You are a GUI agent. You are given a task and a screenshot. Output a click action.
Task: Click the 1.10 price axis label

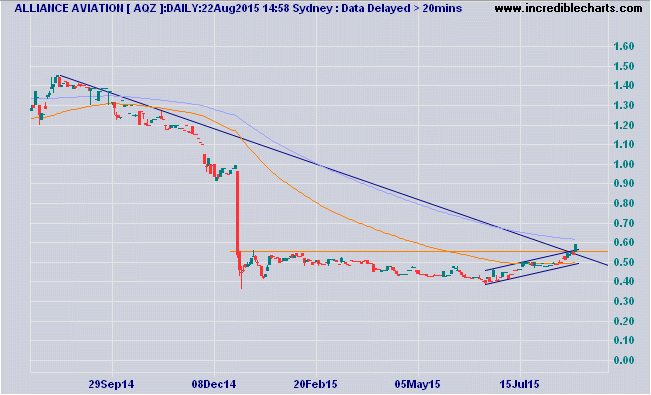point(624,144)
